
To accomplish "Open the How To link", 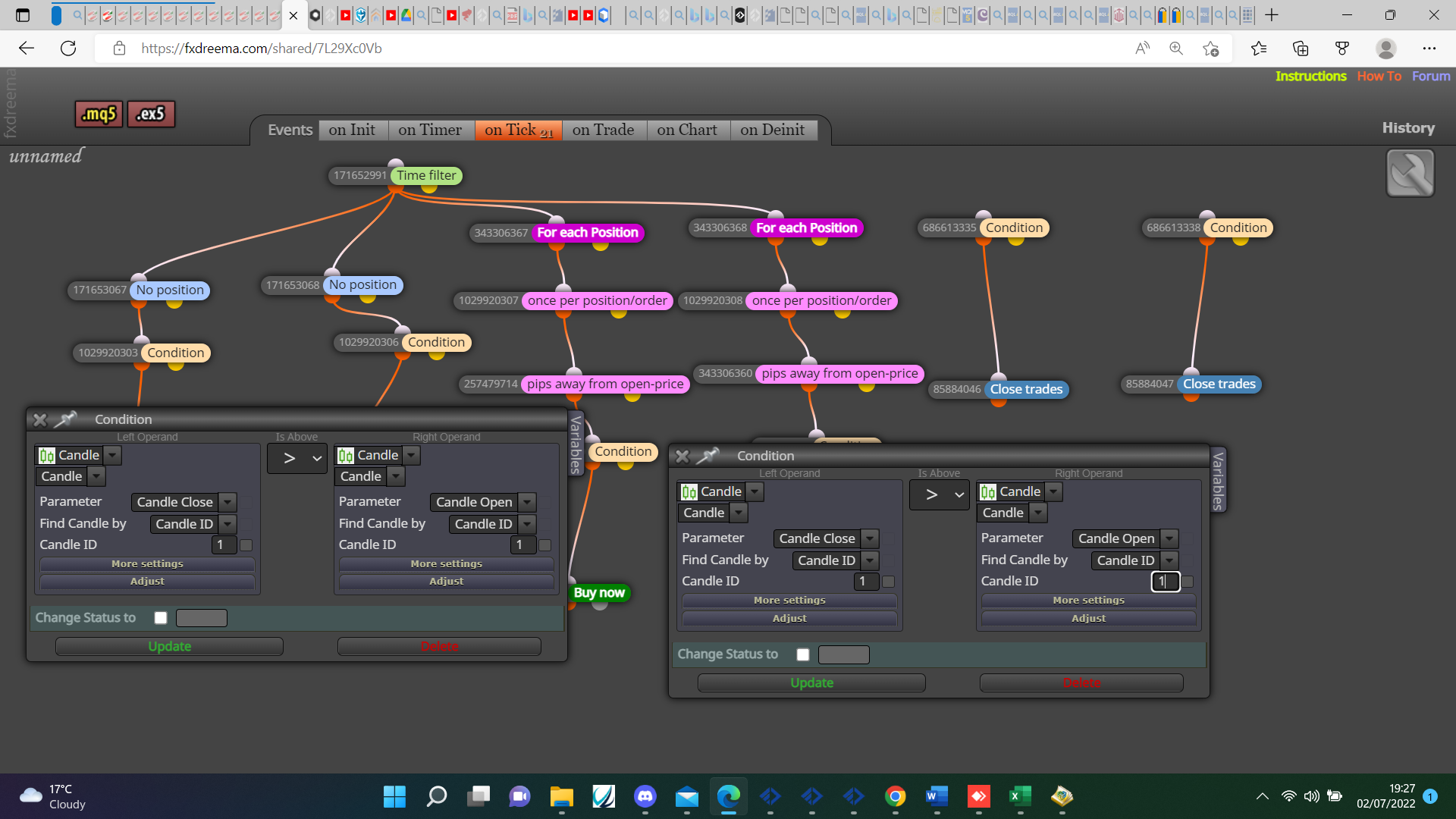I will pyautogui.click(x=1379, y=76).
